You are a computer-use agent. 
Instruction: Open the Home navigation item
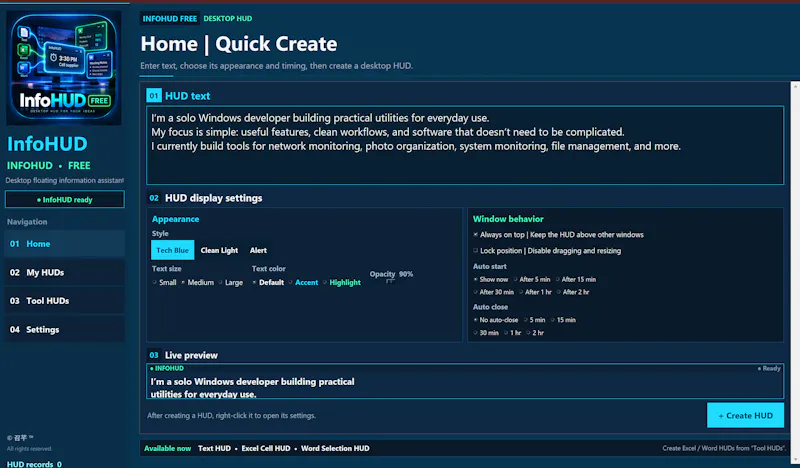click(64, 244)
